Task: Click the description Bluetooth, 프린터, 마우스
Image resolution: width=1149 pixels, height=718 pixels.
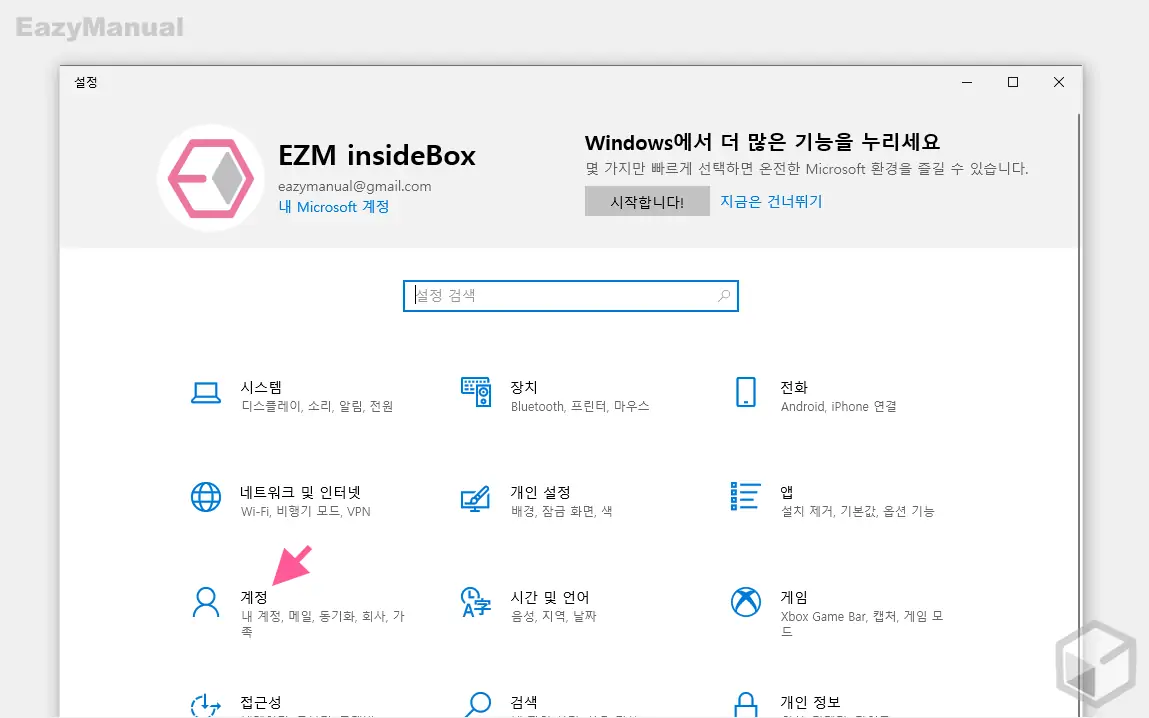Action: (x=580, y=406)
